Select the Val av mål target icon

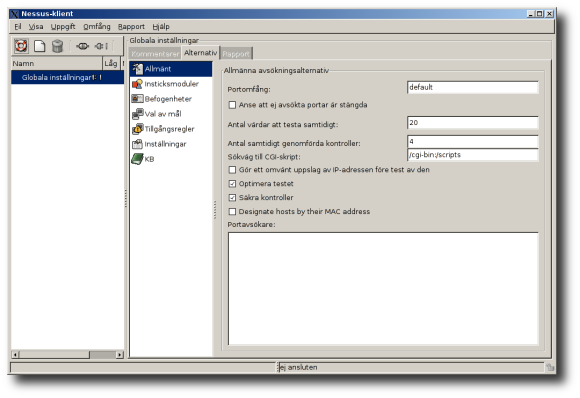pos(138,114)
